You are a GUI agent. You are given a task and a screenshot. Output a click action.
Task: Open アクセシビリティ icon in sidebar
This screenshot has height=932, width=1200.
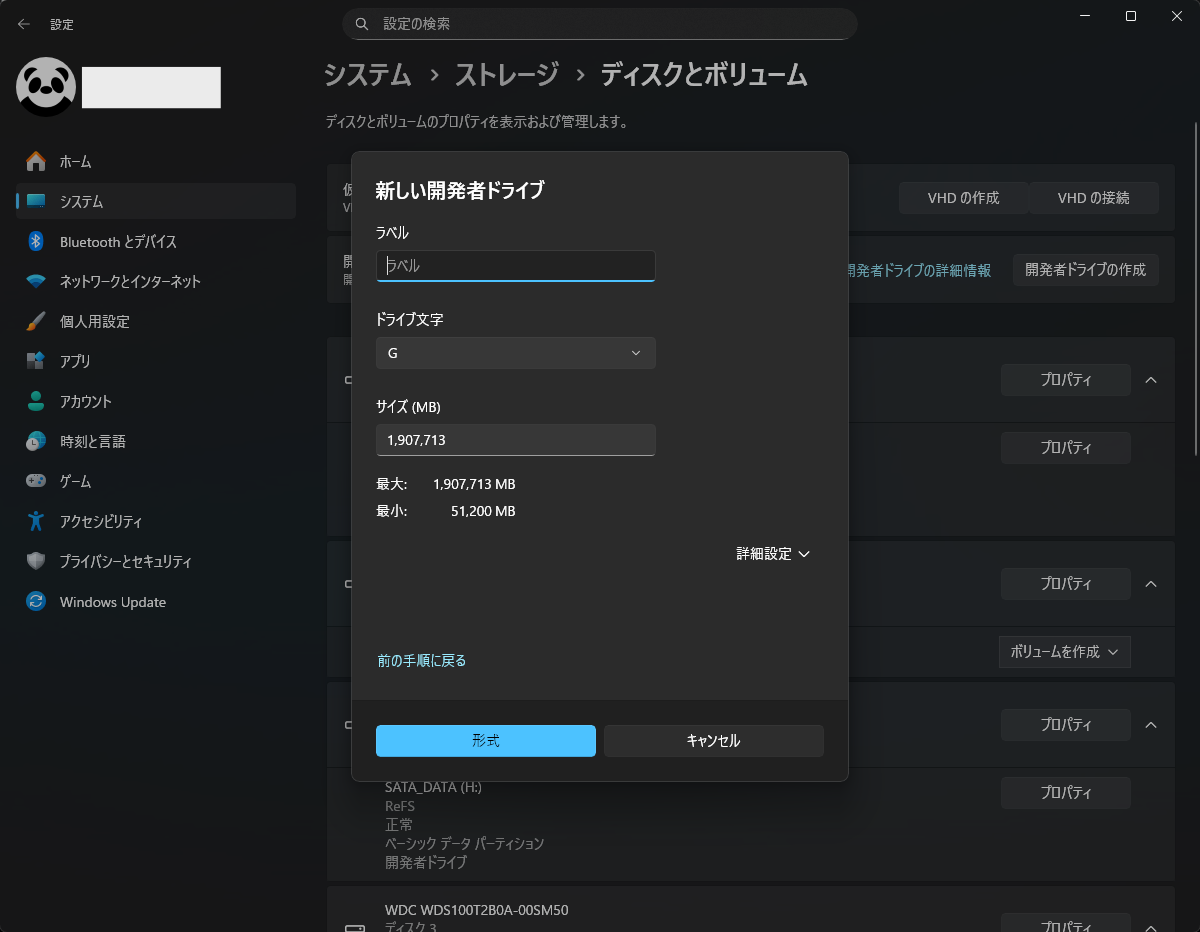pyautogui.click(x=36, y=521)
